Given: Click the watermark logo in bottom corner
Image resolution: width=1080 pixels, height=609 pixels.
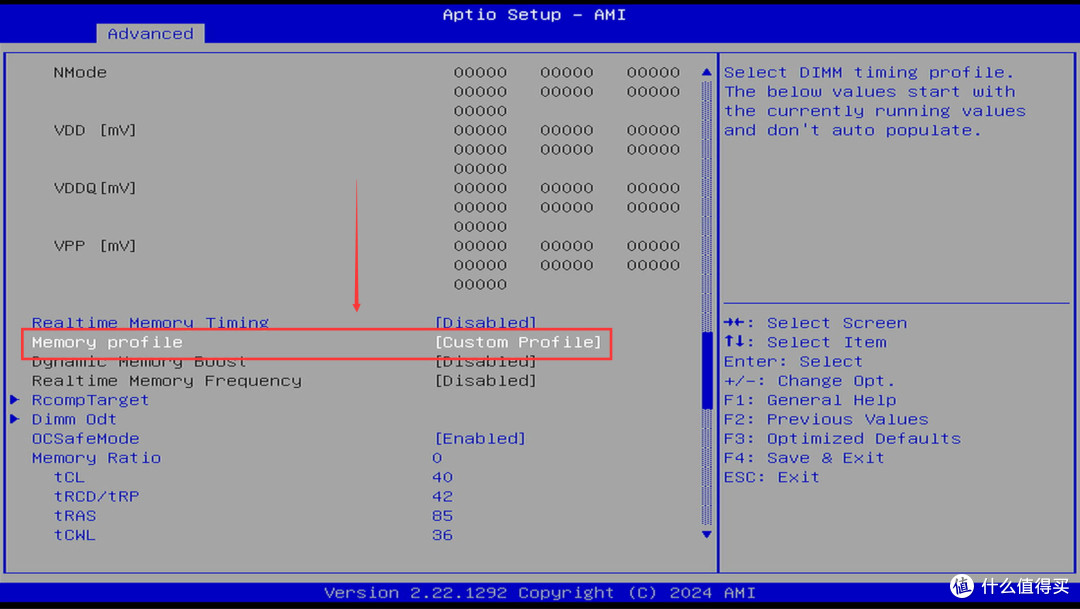Looking at the screenshot, I should [x=962, y=586].
